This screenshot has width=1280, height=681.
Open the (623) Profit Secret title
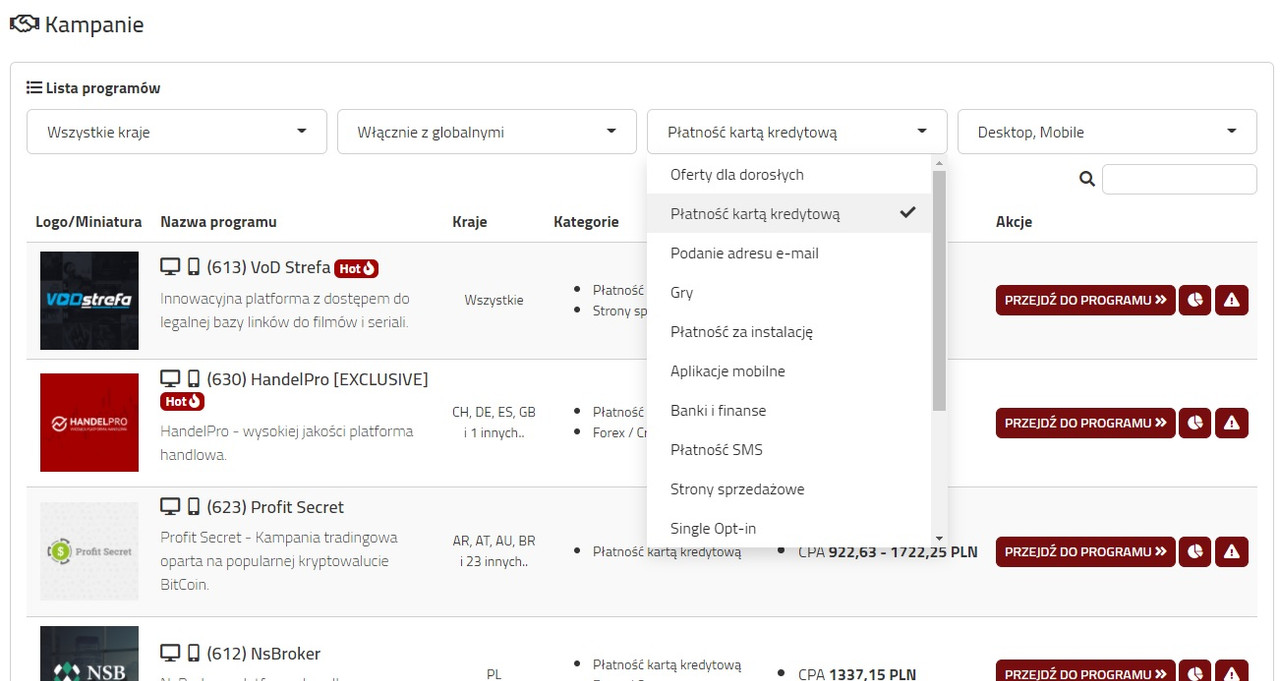[x=275, y=507]
